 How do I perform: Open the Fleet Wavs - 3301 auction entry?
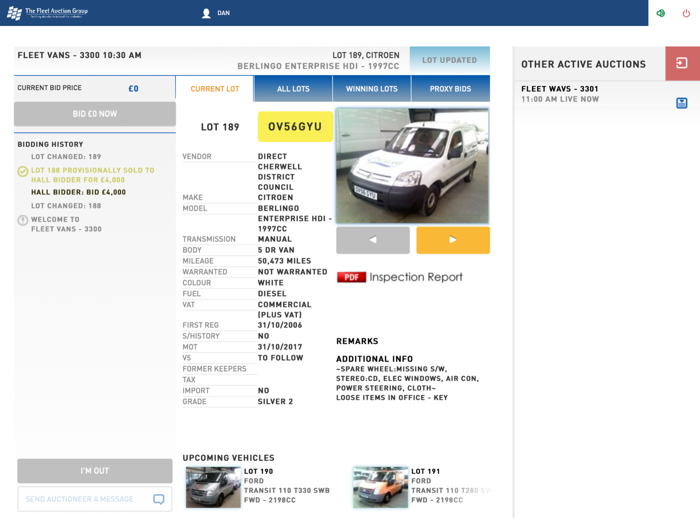tap(594, 94)
